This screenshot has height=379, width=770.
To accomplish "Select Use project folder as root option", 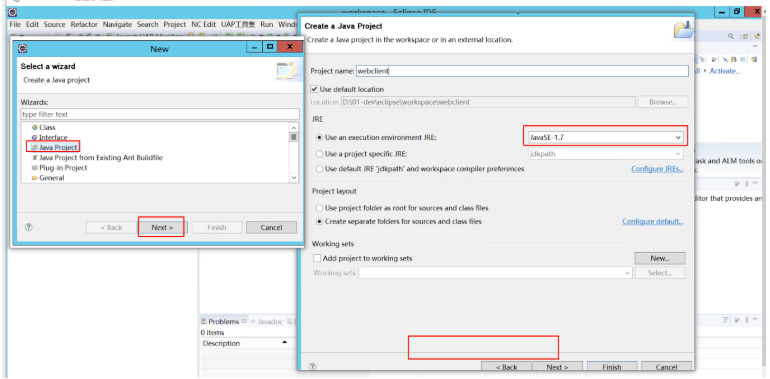I will [320, 208].
